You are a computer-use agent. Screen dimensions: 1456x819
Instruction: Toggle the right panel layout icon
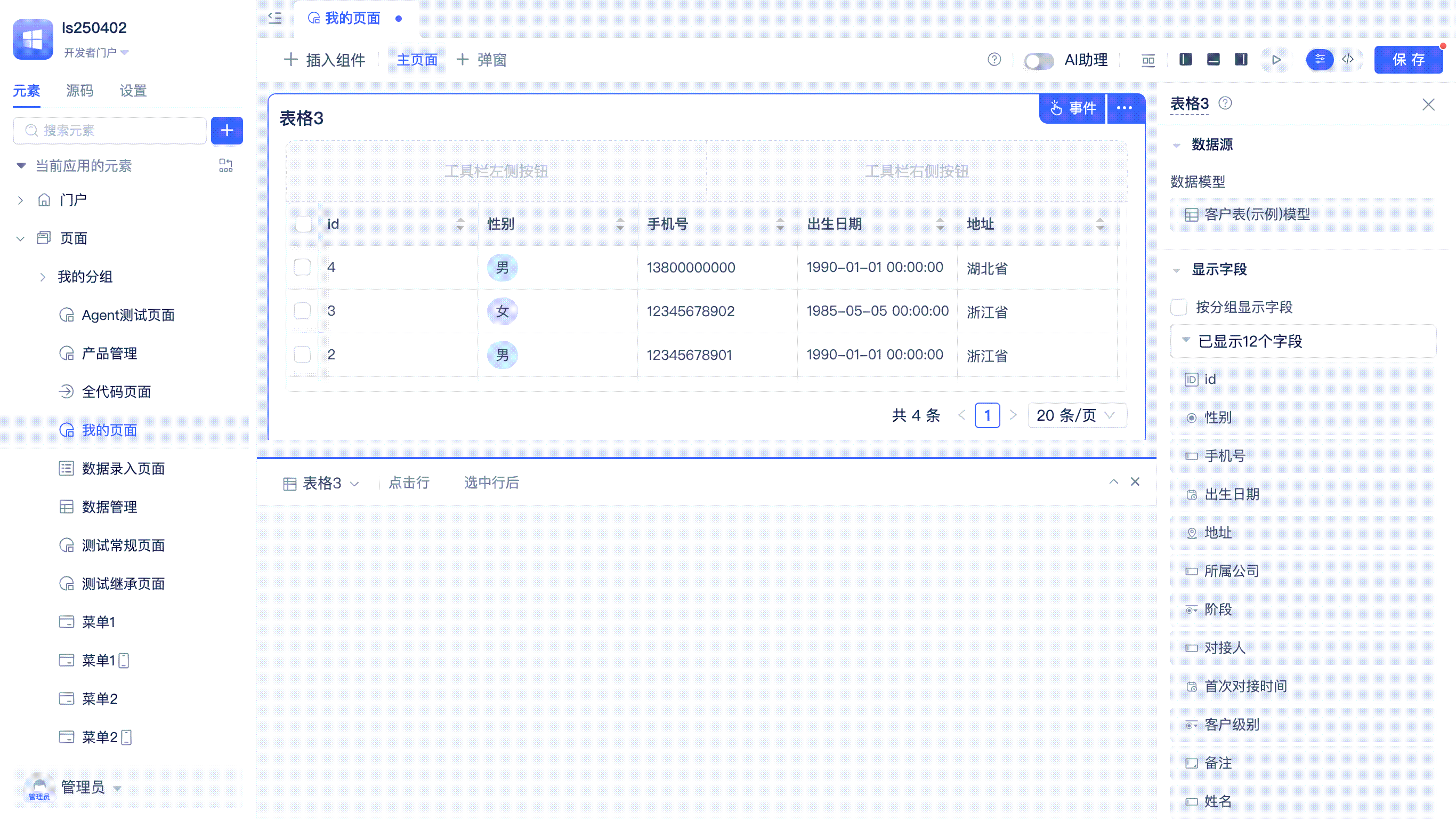coord(1241,60)
